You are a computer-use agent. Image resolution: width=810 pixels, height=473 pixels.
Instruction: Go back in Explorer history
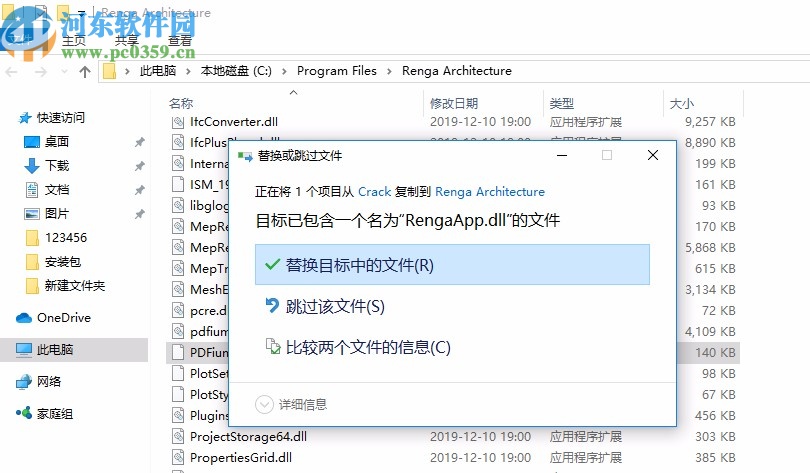point(12,72)
